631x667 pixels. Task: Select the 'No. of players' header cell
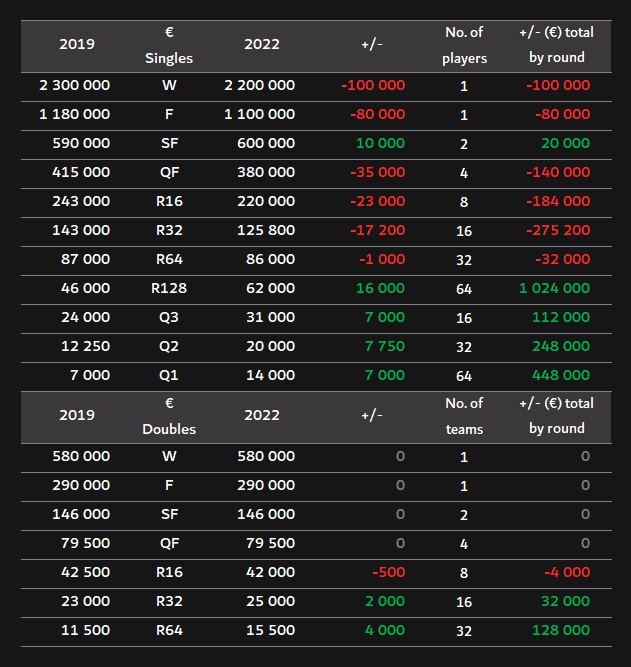(x=464, y=45)
